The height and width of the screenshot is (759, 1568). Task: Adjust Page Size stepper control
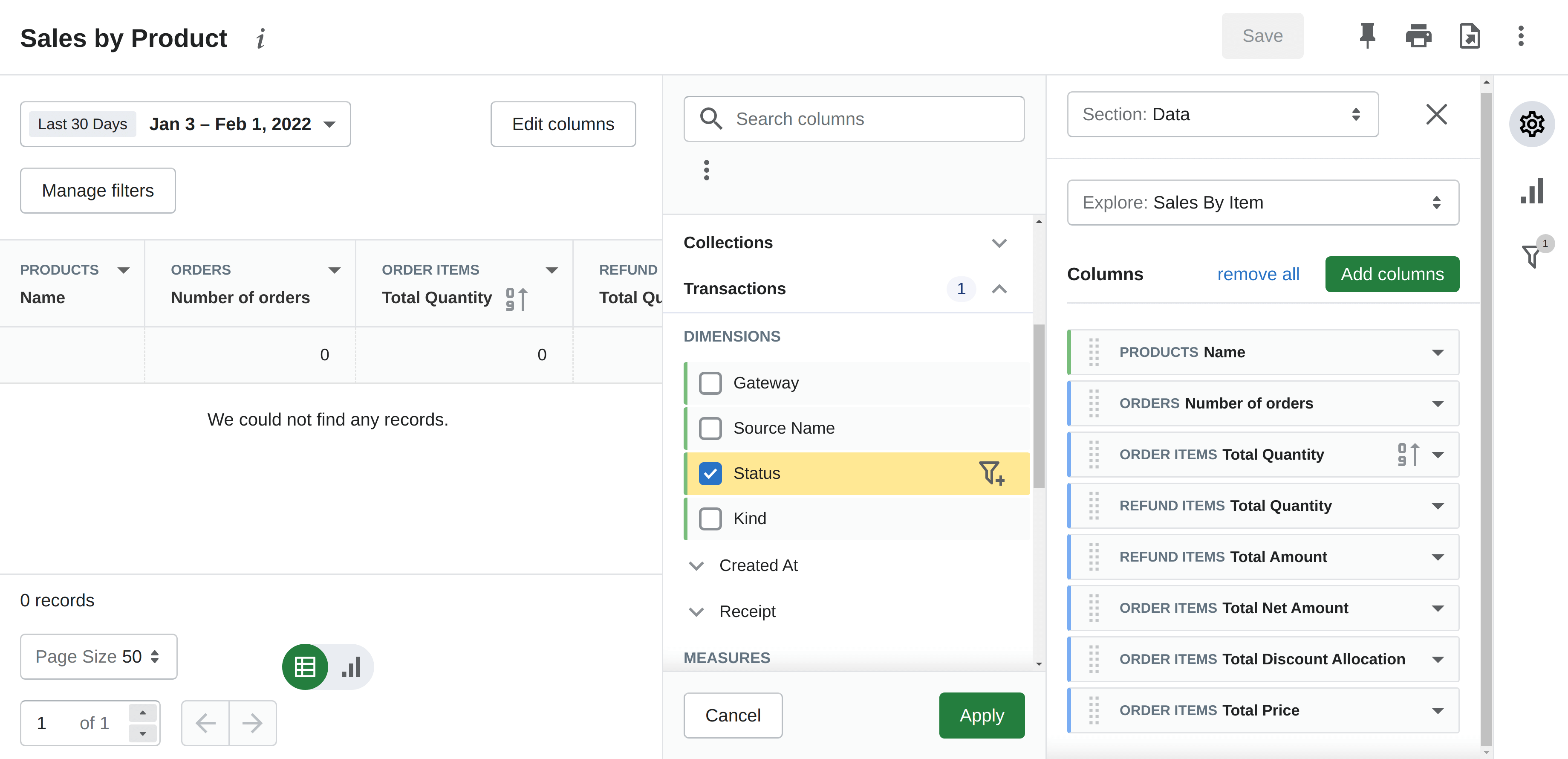(155, 657)
